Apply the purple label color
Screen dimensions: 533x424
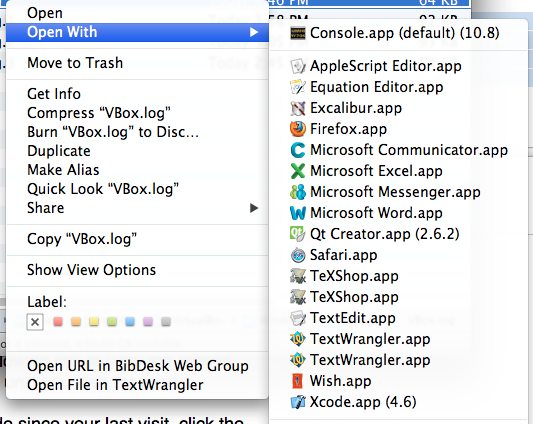pos(148,321)
